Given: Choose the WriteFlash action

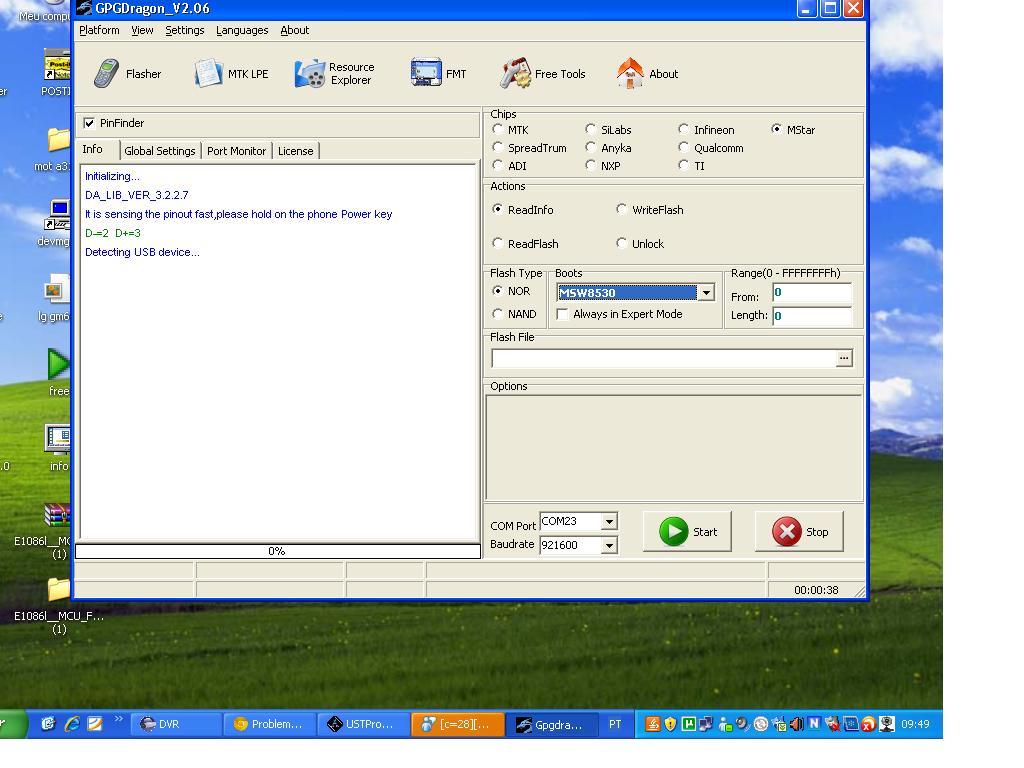Looking at the screenshot, I should tap(622, 210).
